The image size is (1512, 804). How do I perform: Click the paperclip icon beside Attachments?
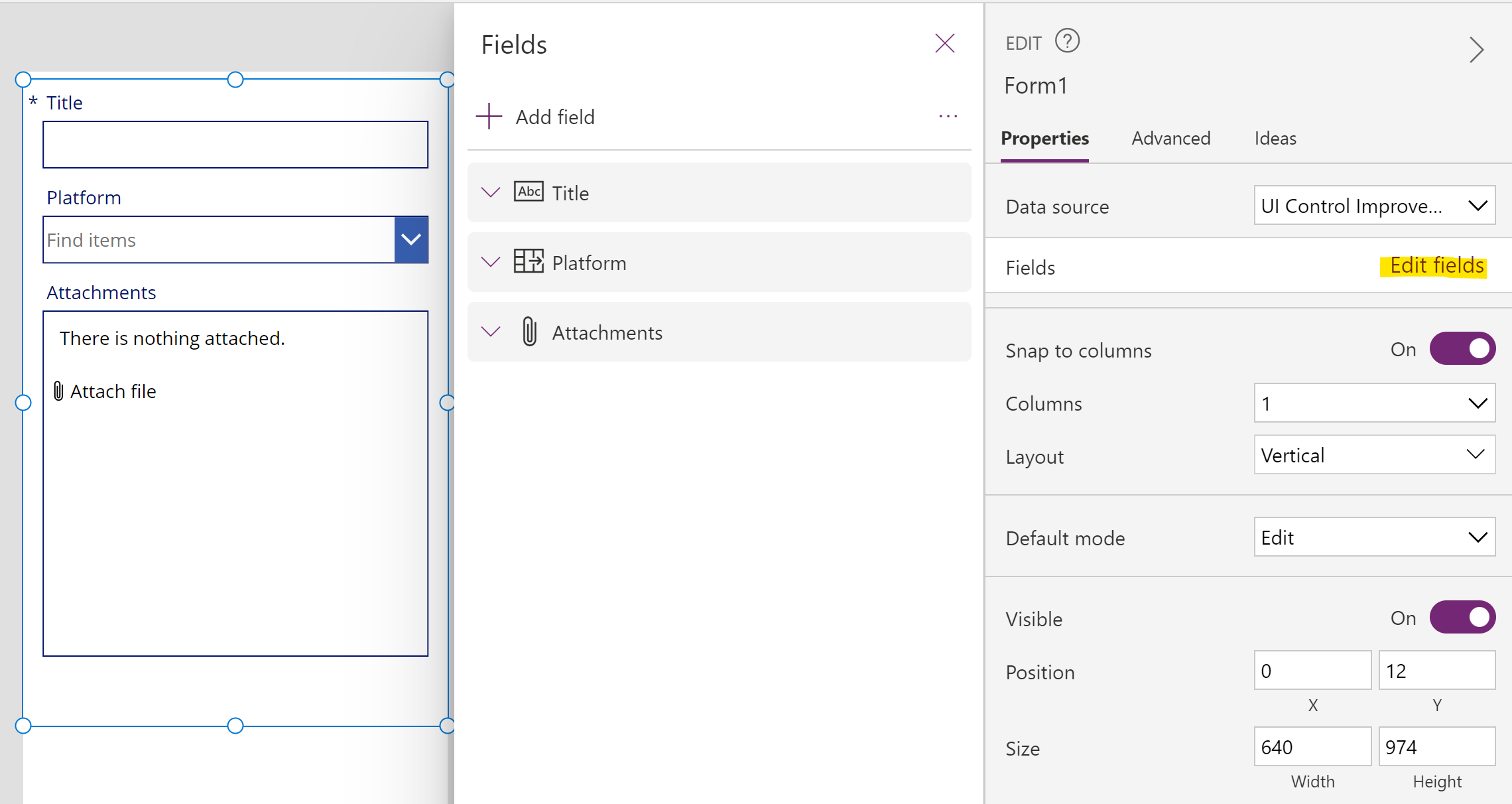[x=529, y=332]
